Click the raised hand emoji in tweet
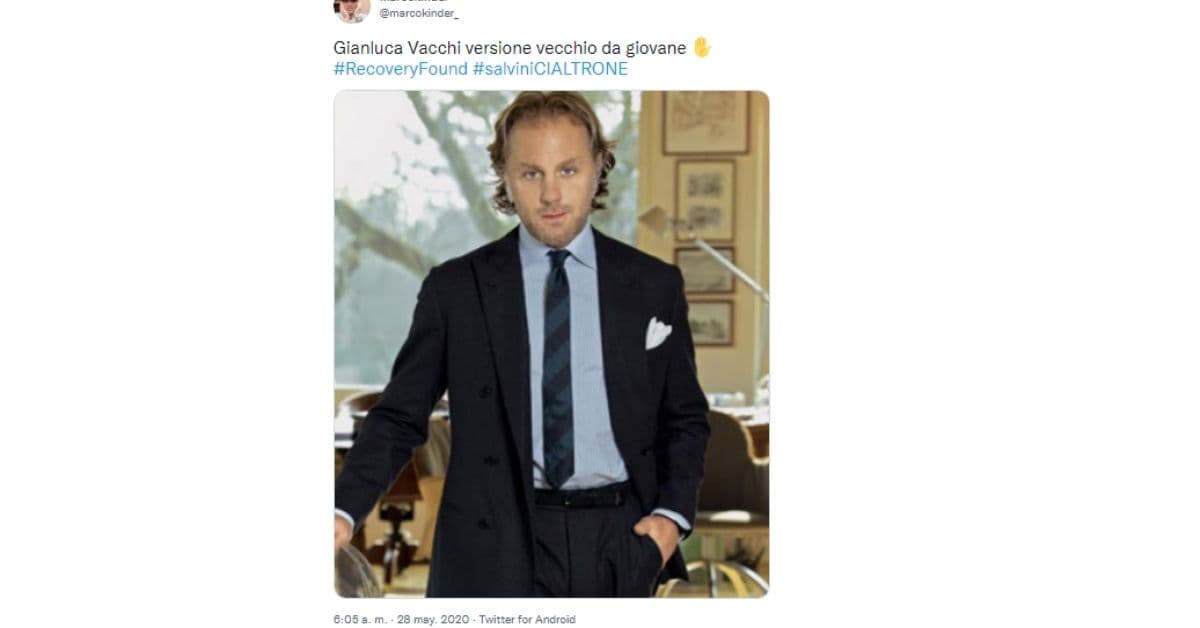This screenshot has width=1200, height=628. [x=702, y=48]
